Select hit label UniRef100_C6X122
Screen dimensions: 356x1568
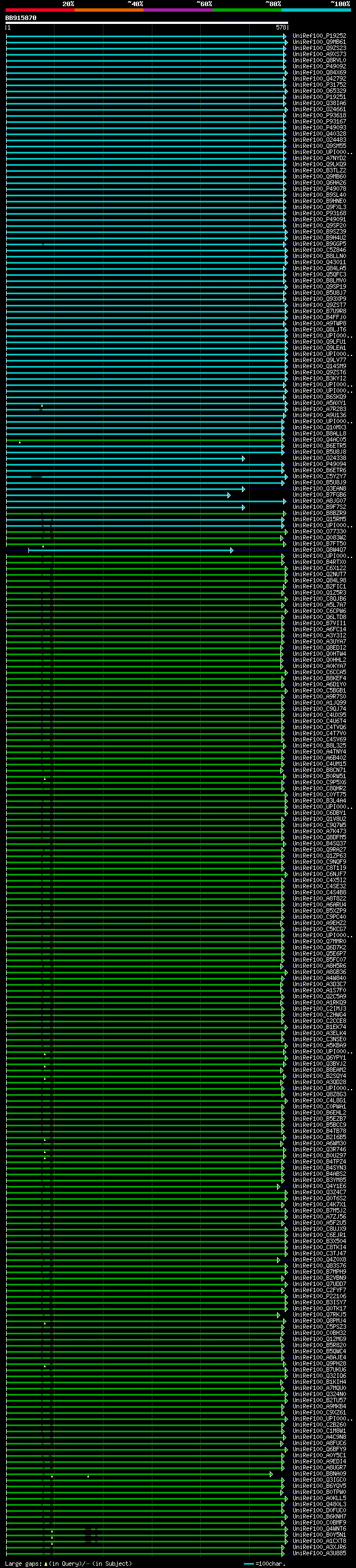click(319, 568)
